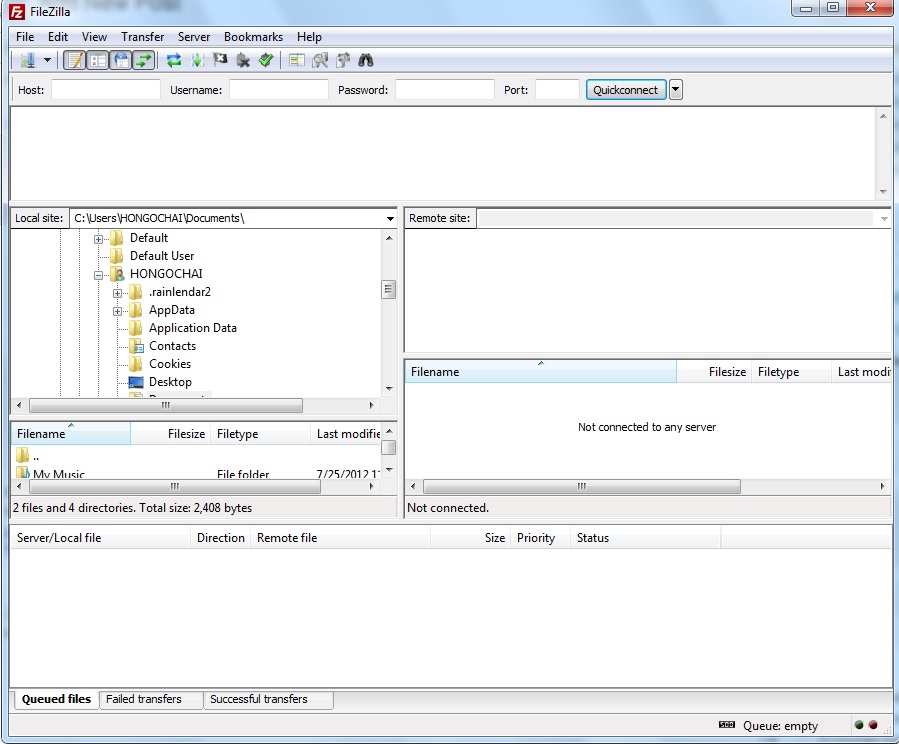Sort local files by Filename column
The width and height of the screenshot is (899, 744).
(x=71, y=434)
